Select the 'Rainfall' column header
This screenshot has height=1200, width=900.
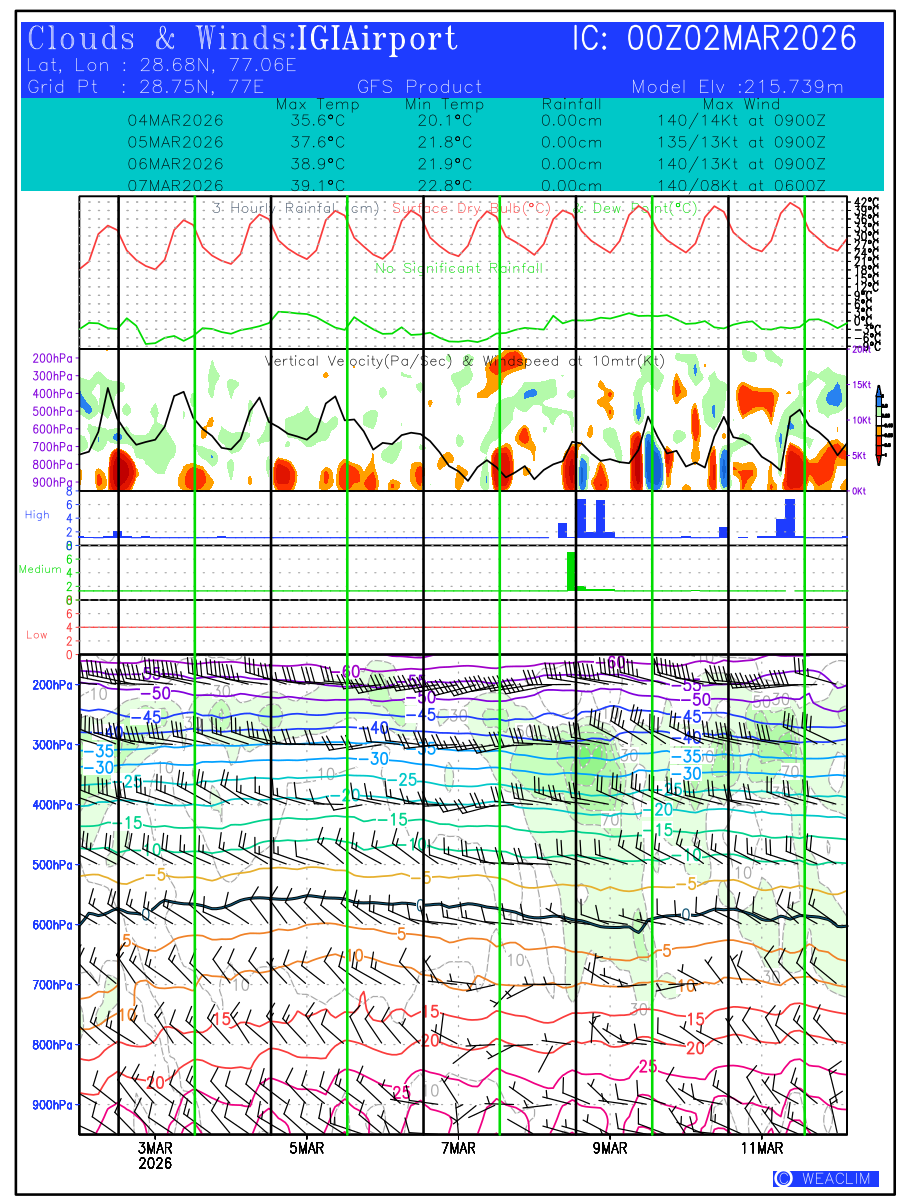571,104
